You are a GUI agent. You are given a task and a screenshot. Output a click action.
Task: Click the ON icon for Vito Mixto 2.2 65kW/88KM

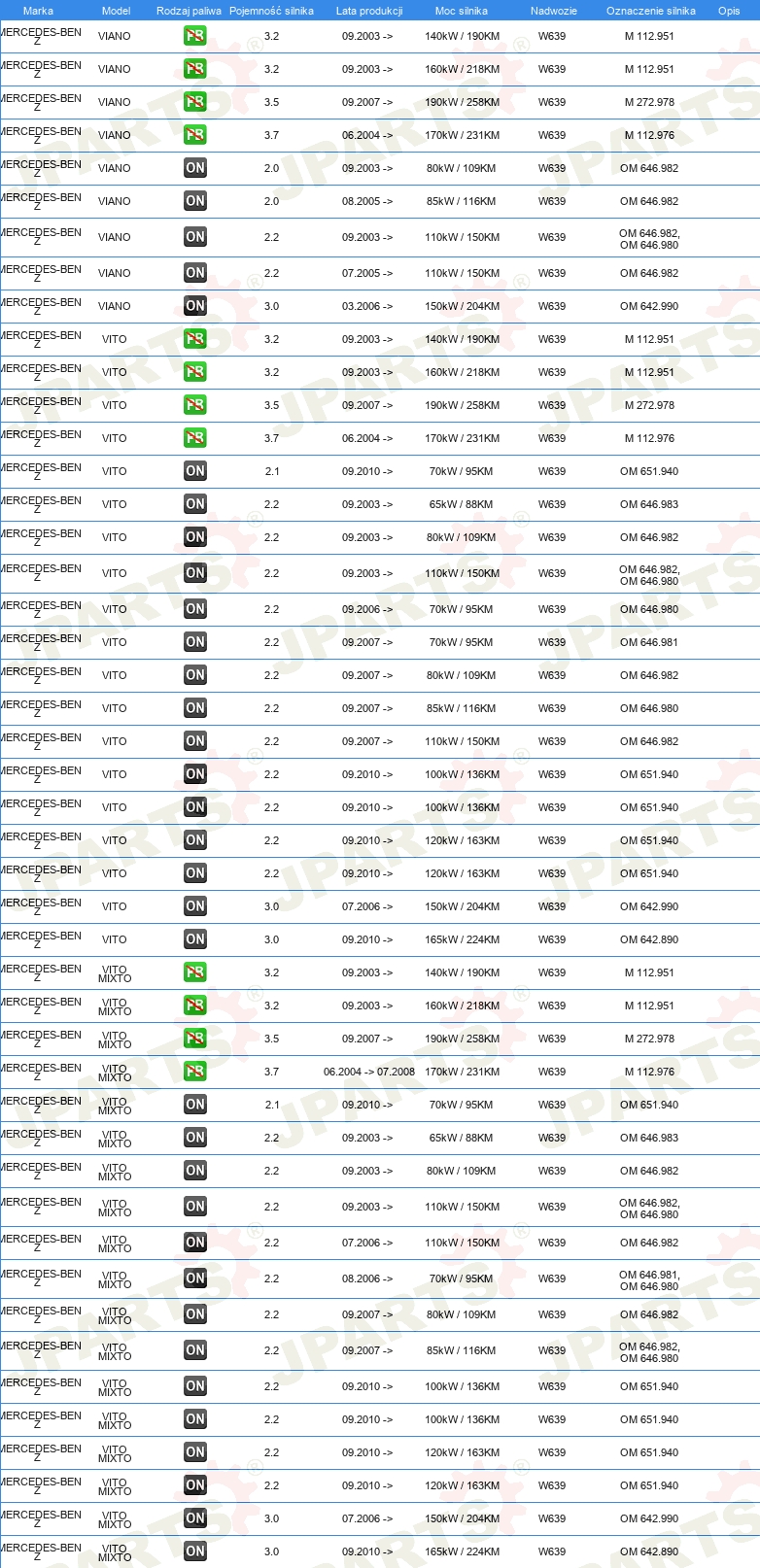tap(195, 1138)
